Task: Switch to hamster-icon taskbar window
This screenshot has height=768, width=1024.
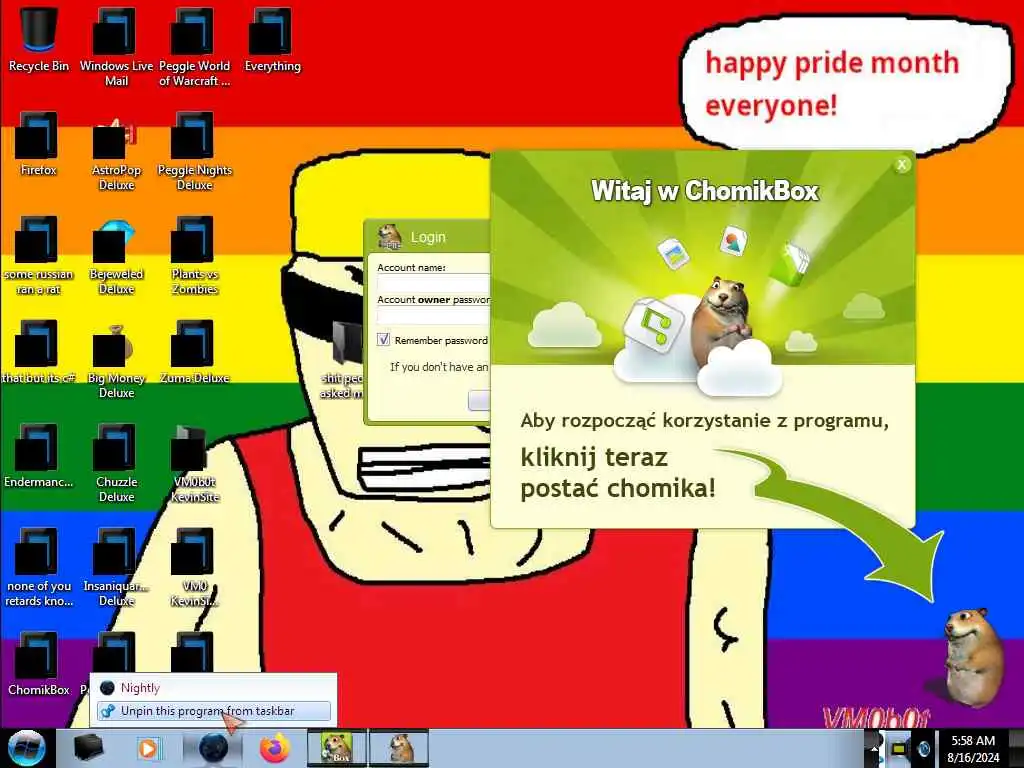Action: 399,748
